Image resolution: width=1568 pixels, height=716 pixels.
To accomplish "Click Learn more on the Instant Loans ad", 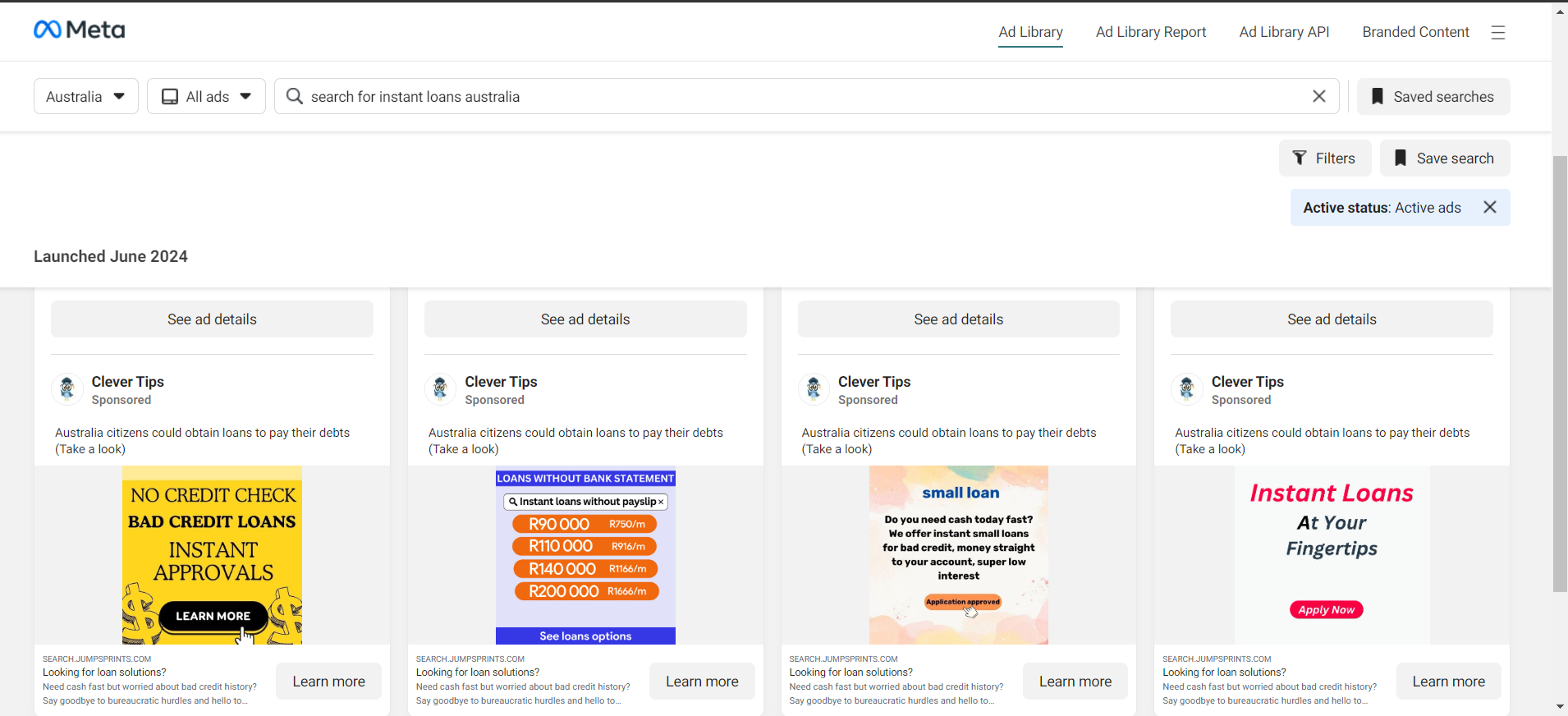I will tap(1449, 682).
